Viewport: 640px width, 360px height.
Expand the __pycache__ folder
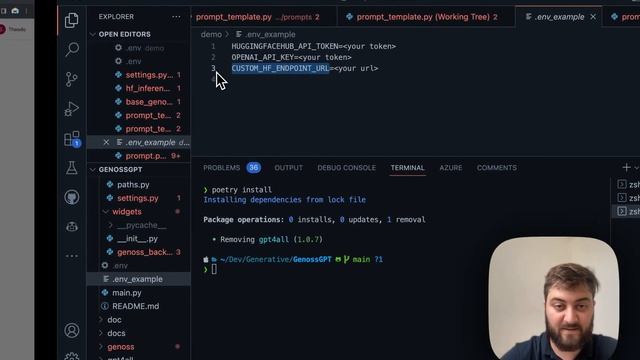110,225
